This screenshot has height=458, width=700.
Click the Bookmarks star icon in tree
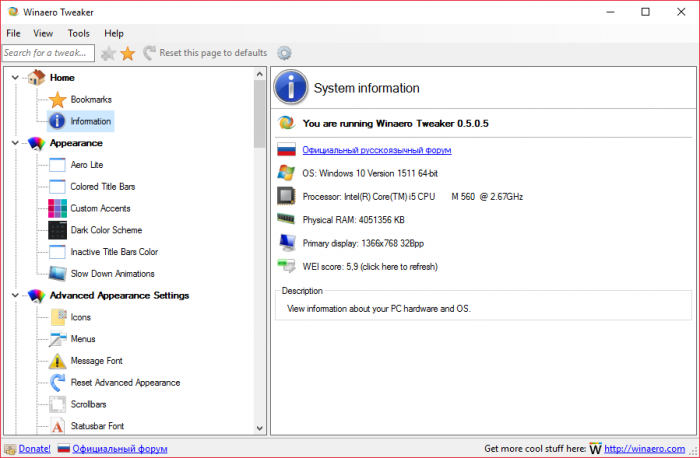point(57,100)
